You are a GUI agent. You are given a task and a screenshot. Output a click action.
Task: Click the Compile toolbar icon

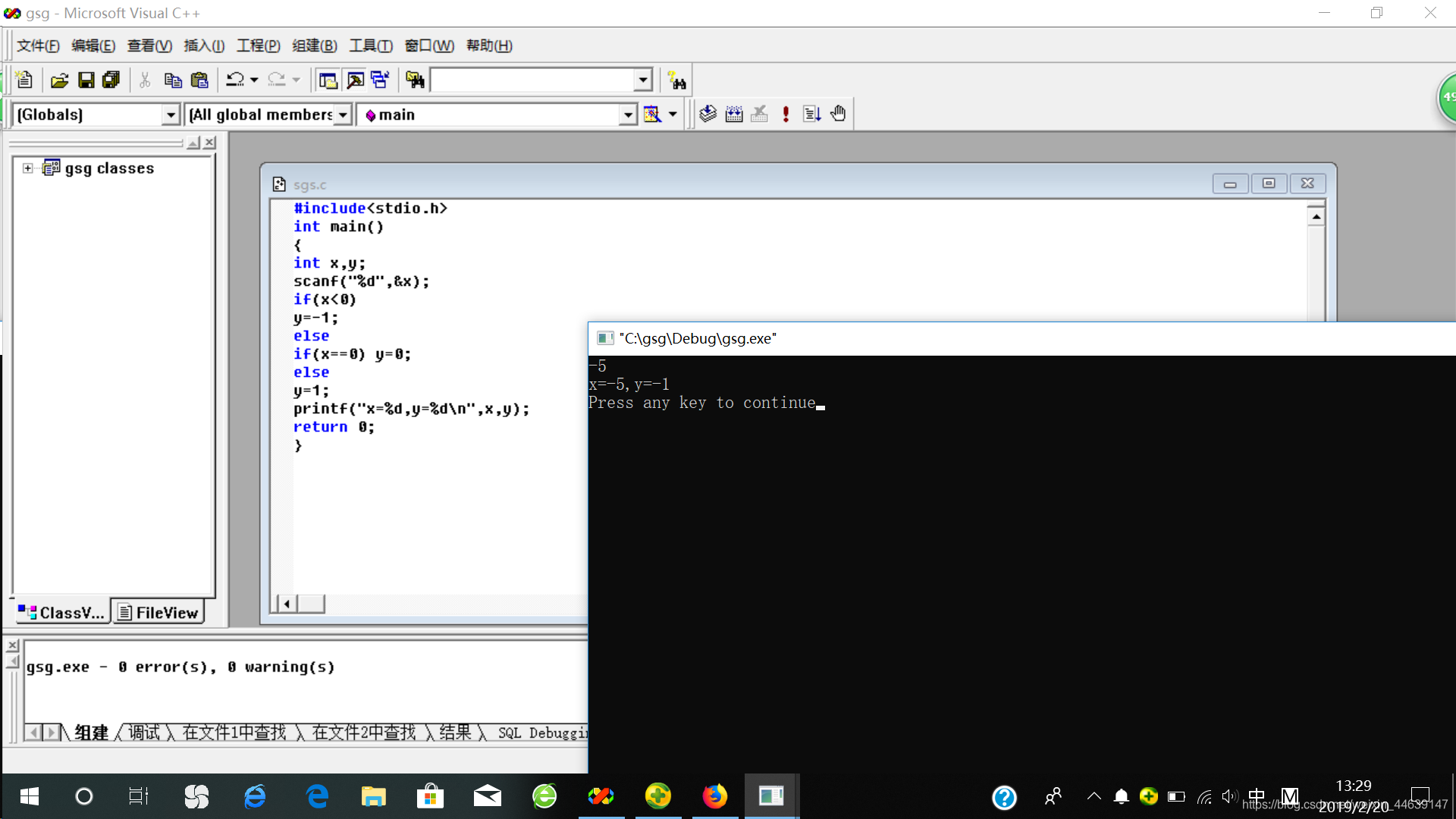pos(708,114)
